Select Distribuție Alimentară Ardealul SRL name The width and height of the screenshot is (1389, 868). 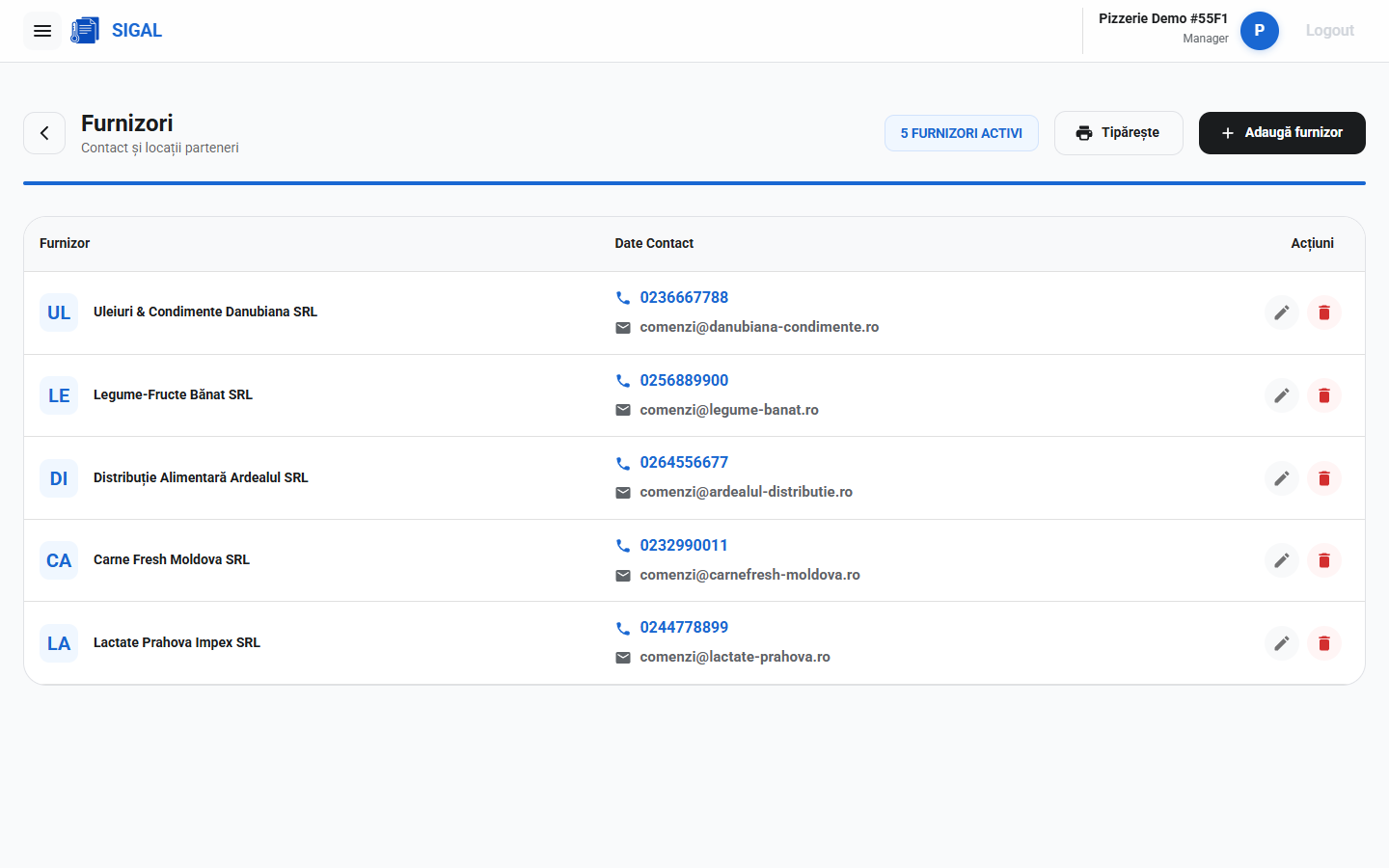point(201,477)
